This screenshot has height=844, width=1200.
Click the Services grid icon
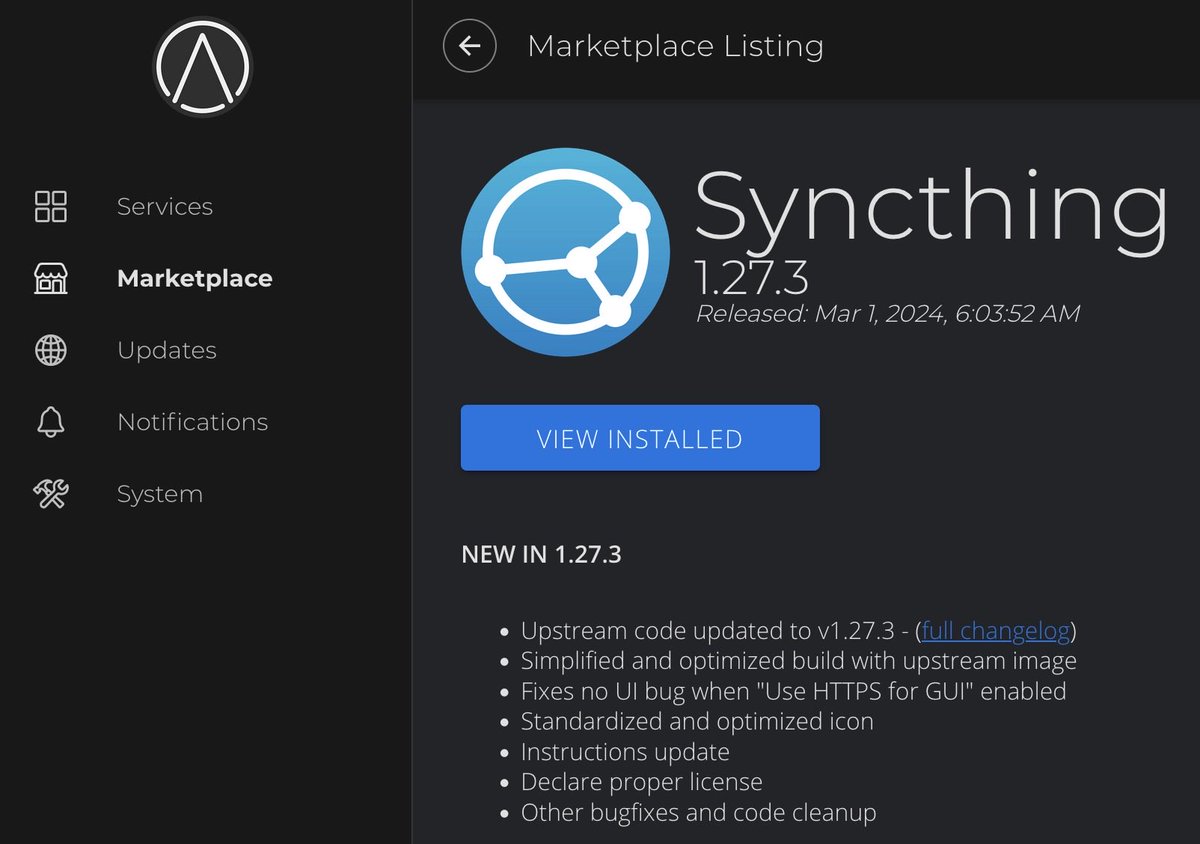(51, 206)
